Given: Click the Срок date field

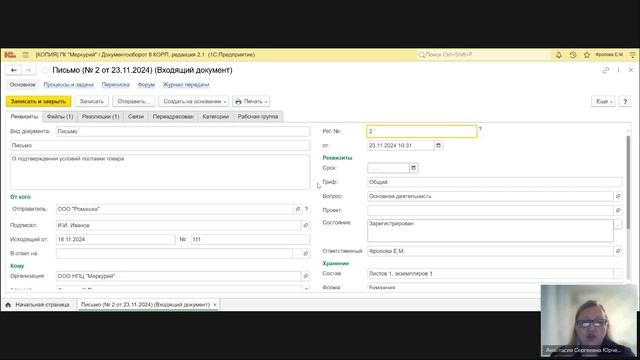Looking at the screenshot, I should tap(388, 168).
